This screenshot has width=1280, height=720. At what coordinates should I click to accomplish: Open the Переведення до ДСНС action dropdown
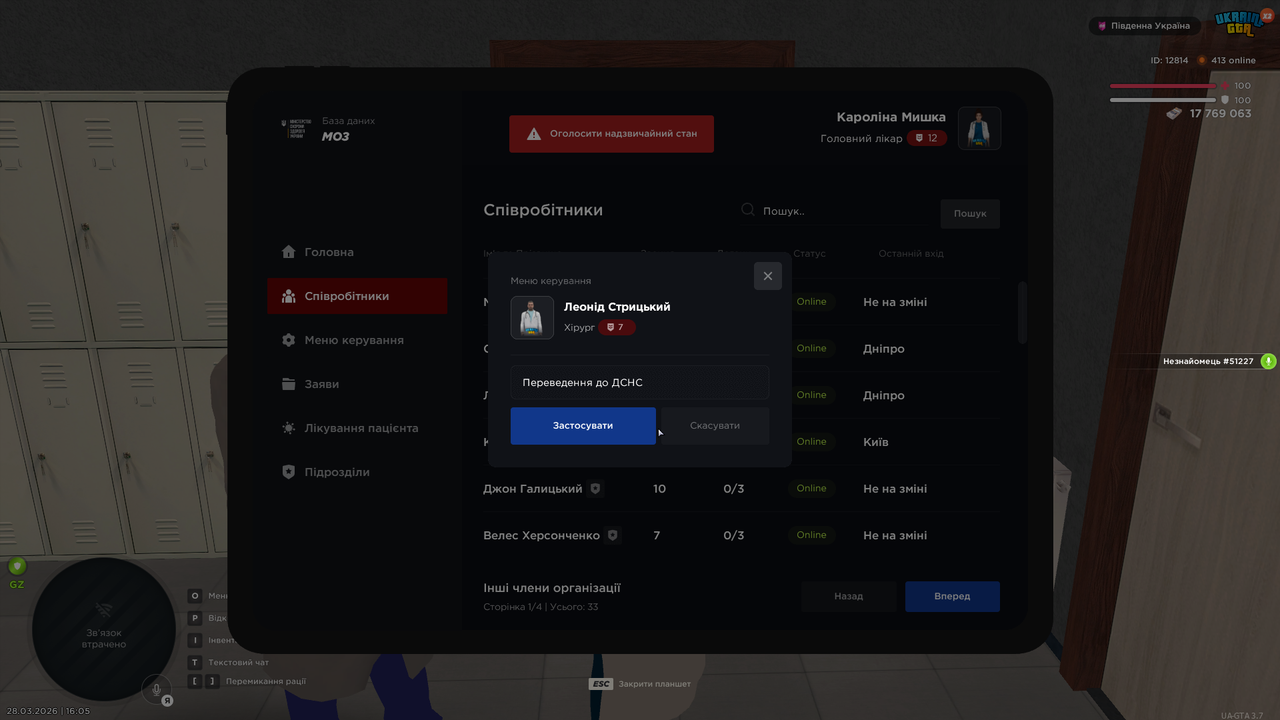(640, 382)
